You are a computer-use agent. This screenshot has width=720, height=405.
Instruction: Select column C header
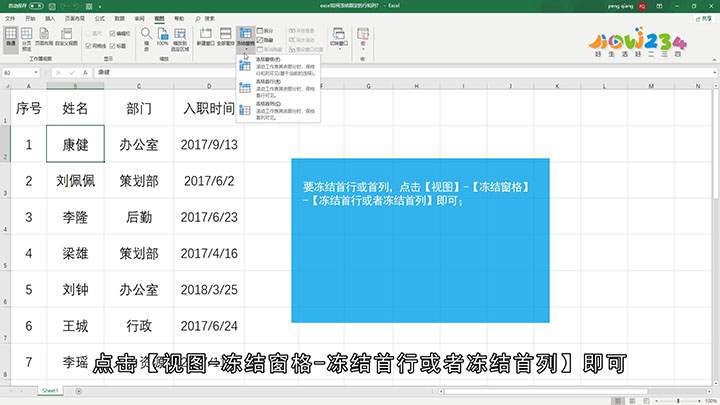(139, 86)
